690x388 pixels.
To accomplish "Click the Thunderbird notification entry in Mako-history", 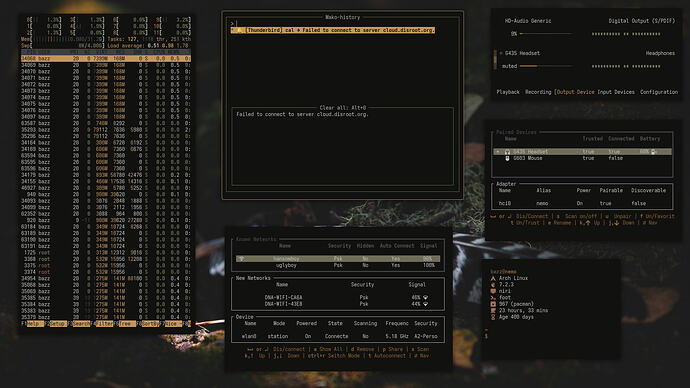I will point(333,30).
